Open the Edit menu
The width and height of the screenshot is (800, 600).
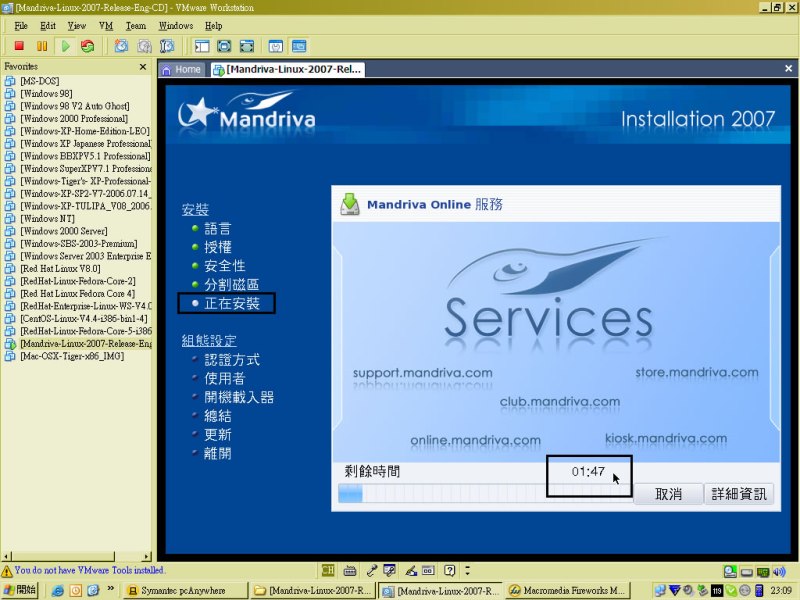(48, 26)
